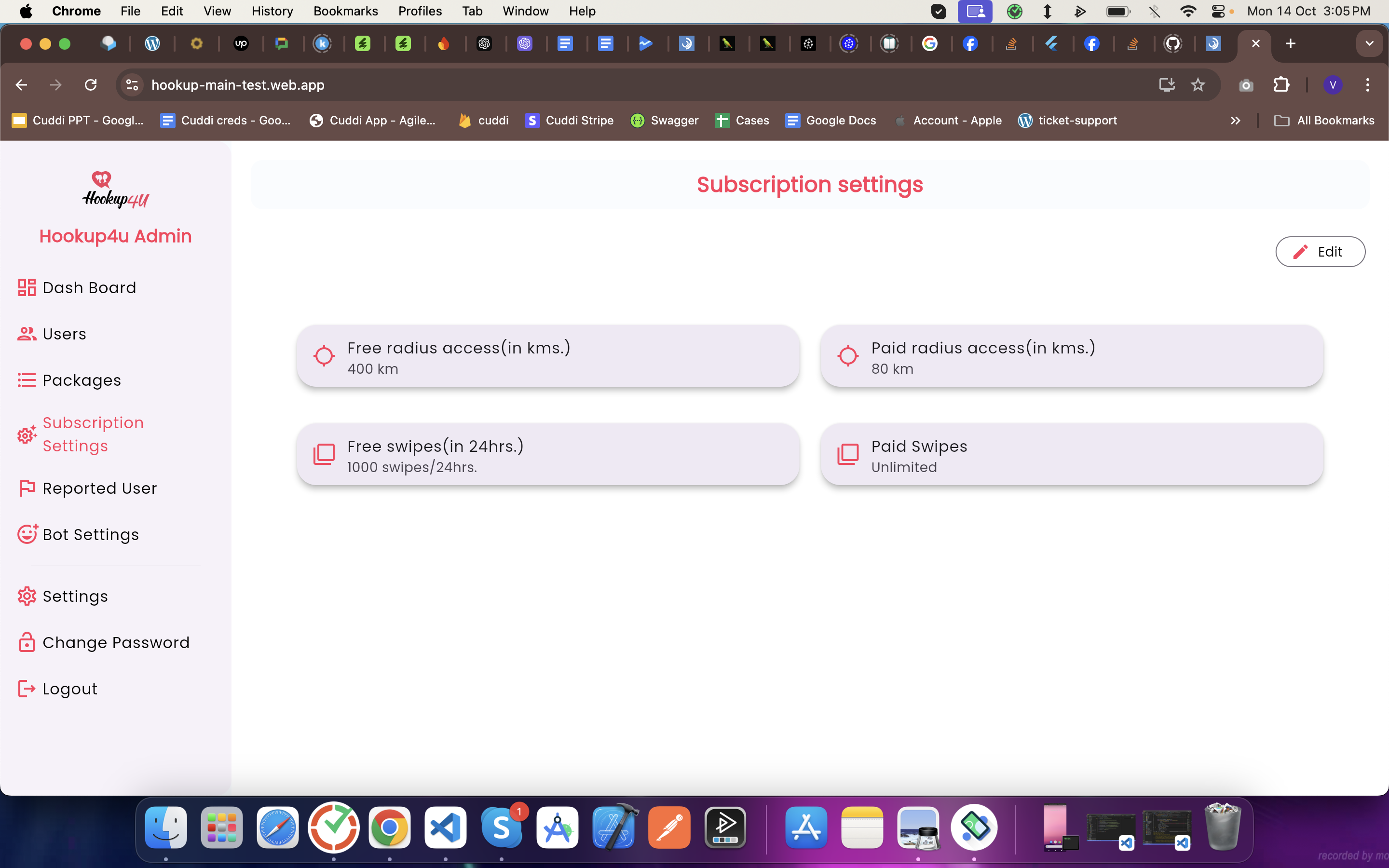The image size is (1389, 868).
Task: Open the Window menu
Action: 525,11
